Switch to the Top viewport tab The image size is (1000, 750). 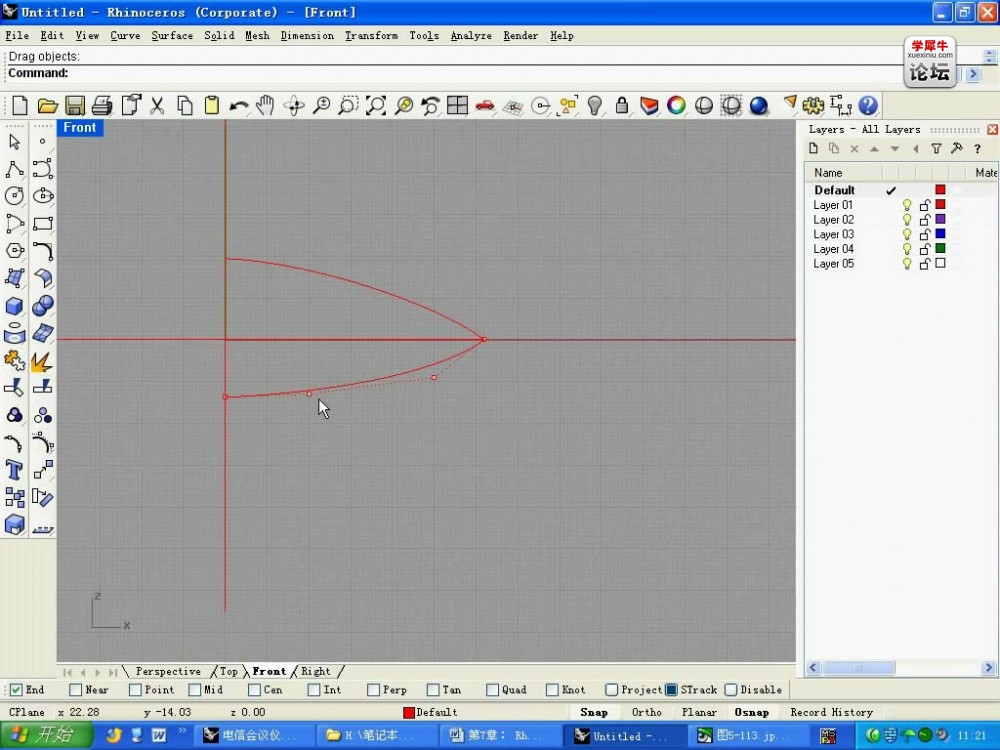229,672
